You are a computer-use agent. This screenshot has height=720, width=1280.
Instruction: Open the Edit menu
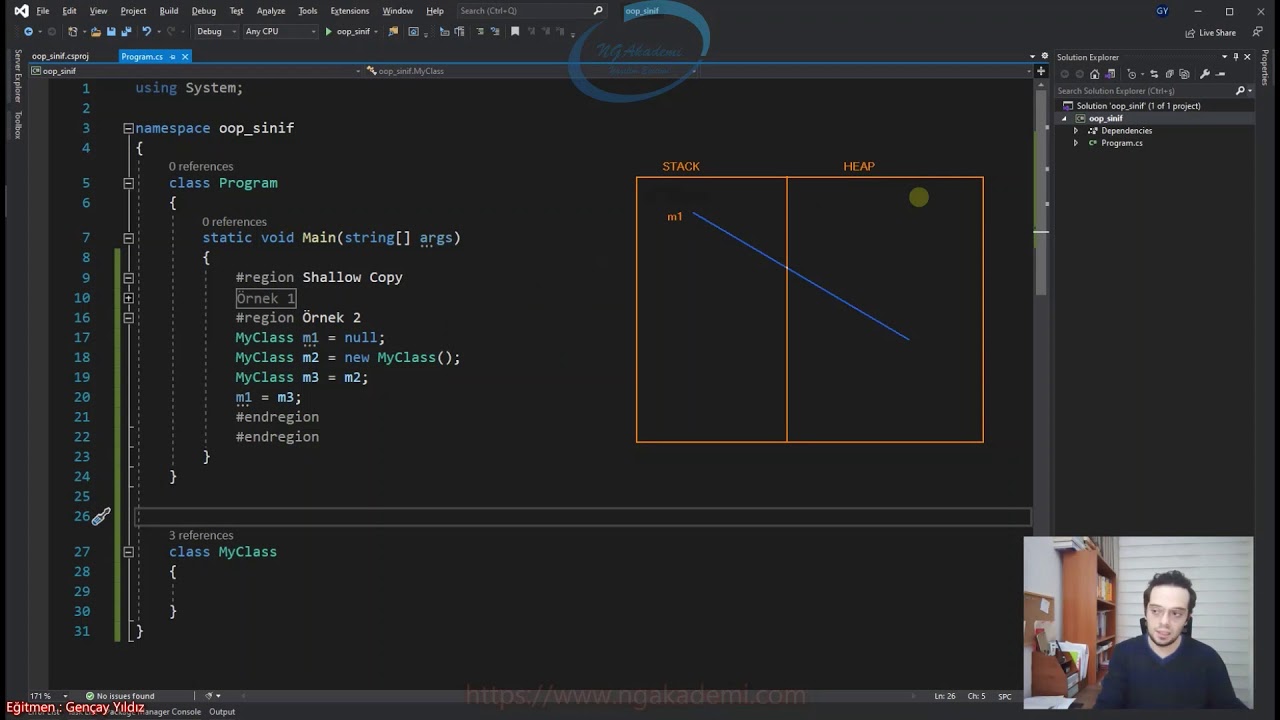coord(69,11)
